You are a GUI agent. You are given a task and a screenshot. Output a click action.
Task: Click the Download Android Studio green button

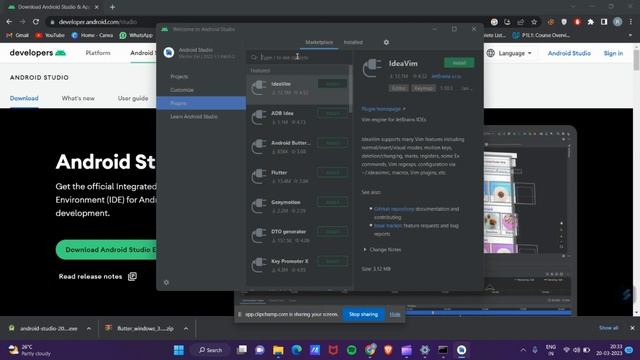[106, 249]
